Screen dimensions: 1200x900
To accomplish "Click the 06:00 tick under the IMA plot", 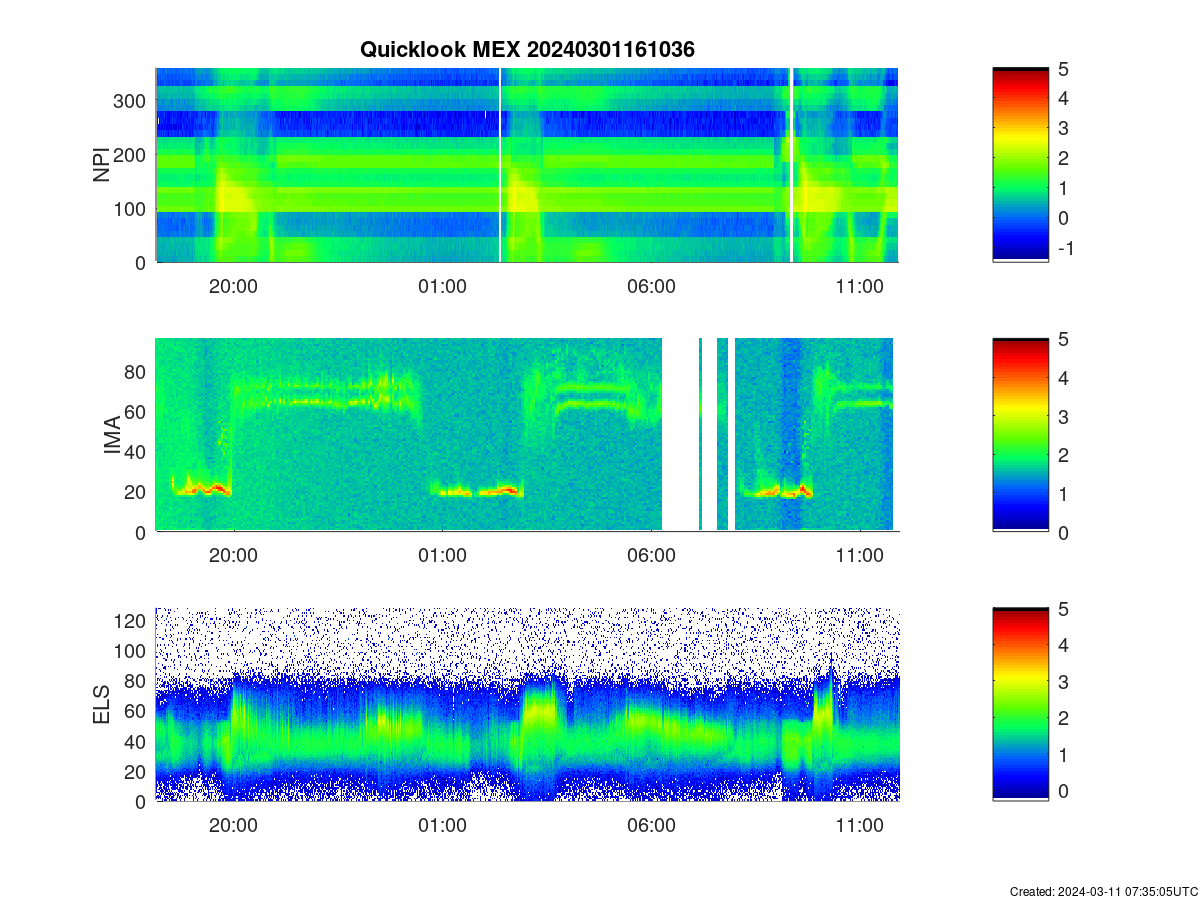I will click(x=651, y=556).
